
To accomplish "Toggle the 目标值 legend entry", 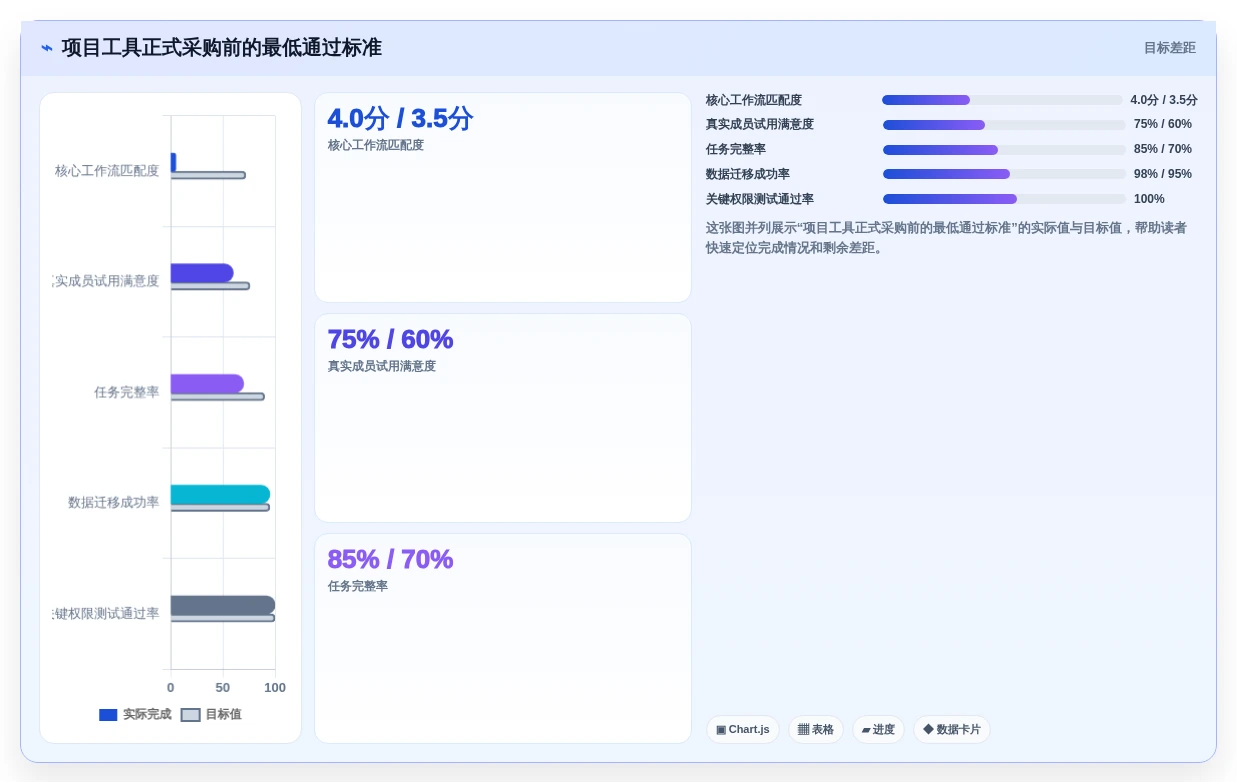I will [211, 715].
